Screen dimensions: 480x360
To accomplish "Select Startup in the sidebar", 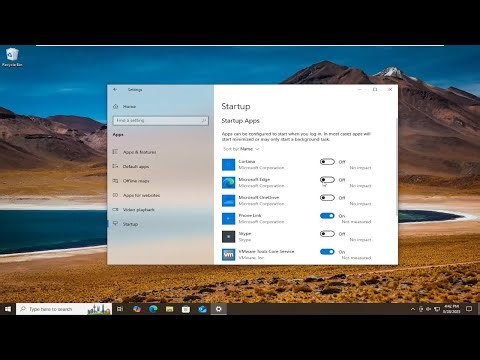I will pyautogui.click(x=130, y=224).
